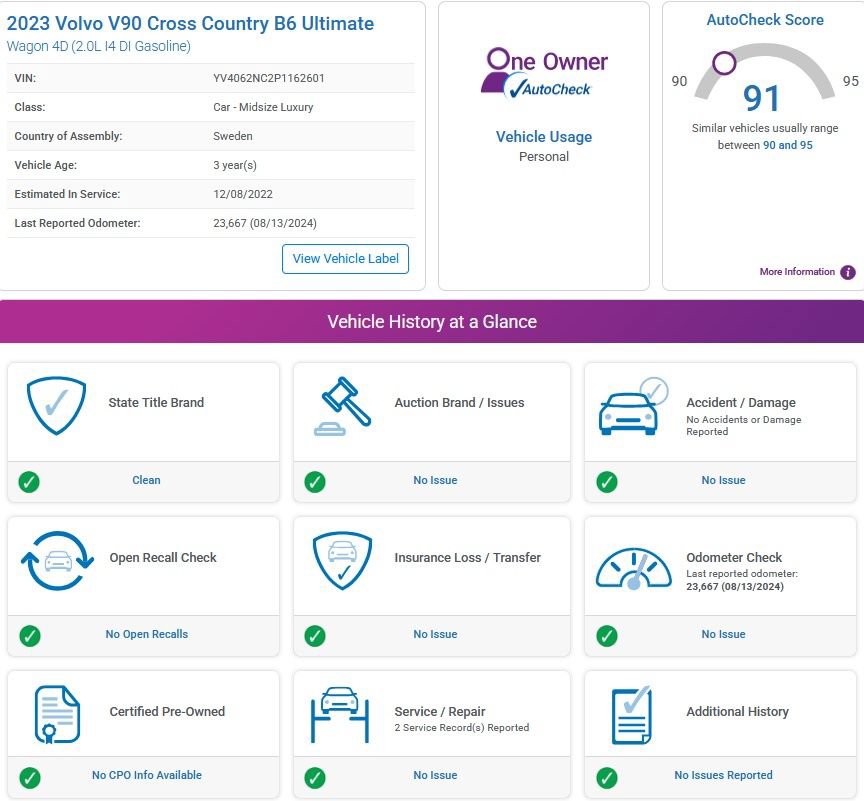Click the Auction Brand gavel icon
Image resolution: width=864 pixels, height=801 pixels.
[x=343, y=407]
